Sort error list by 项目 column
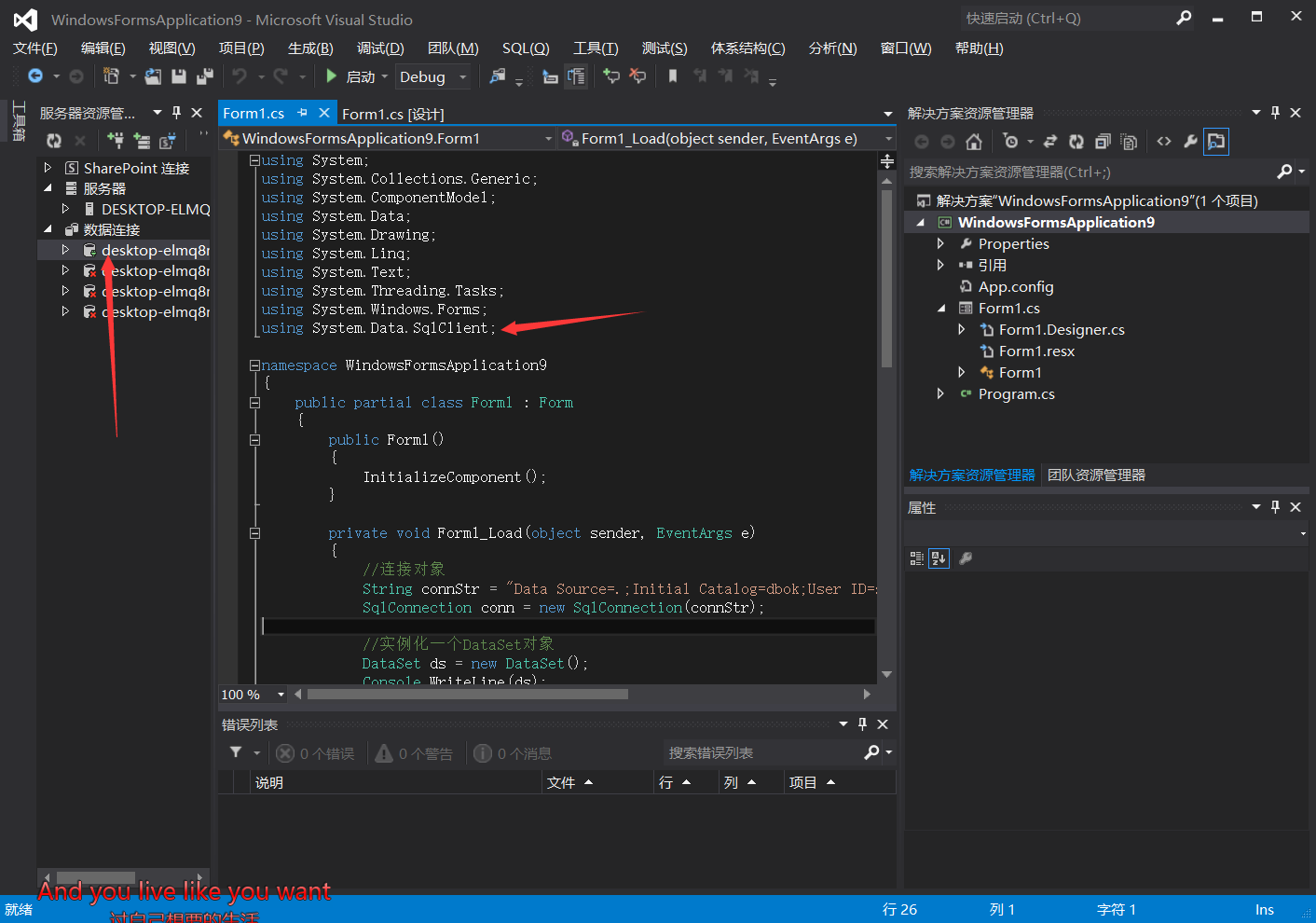 [840, 782]
